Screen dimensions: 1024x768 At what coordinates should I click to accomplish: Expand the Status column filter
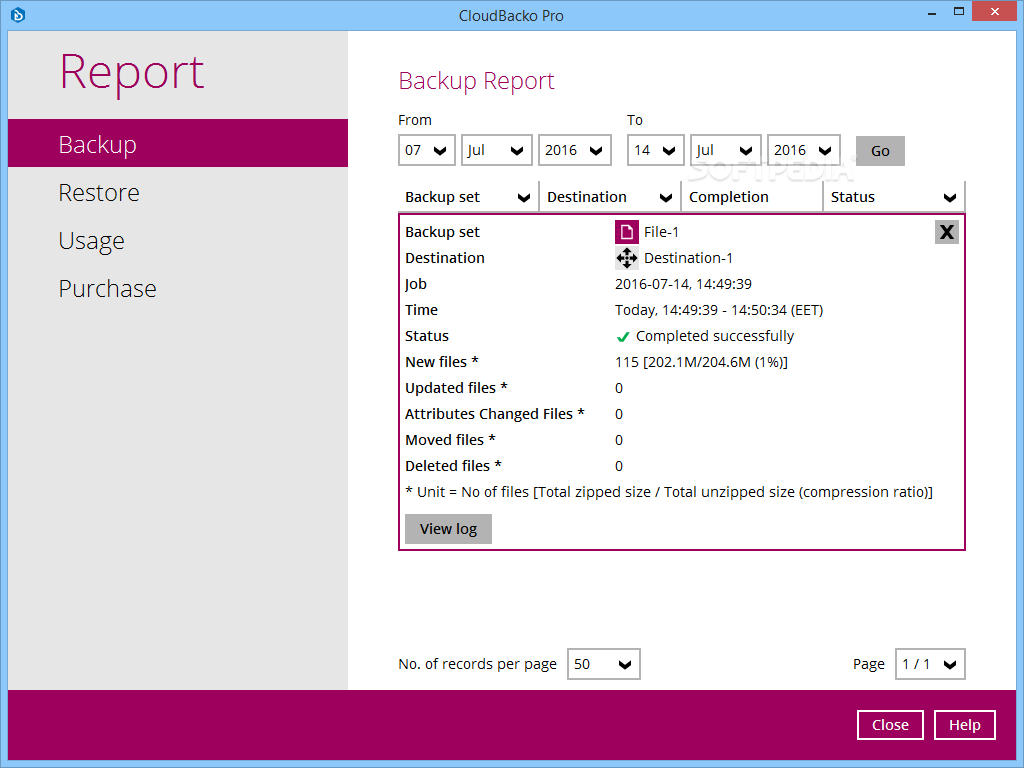[950, 198]
